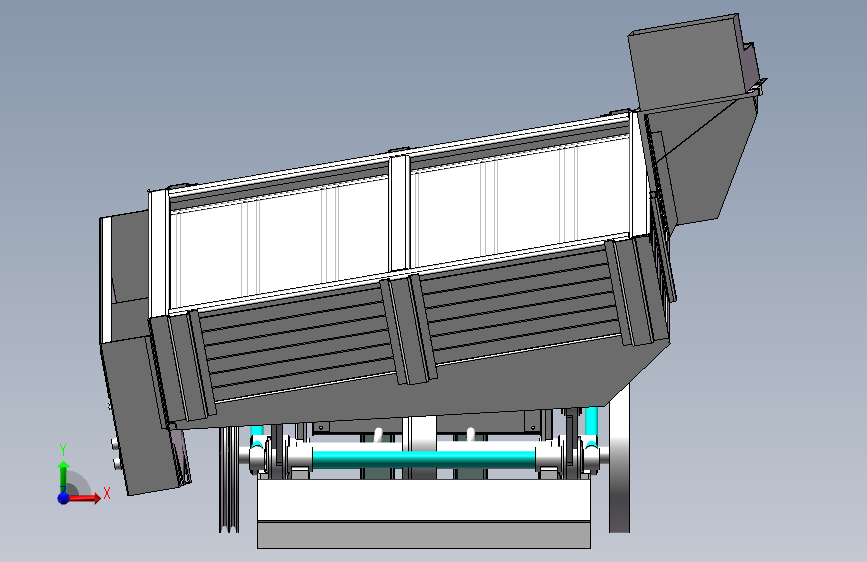Select the grey floor slab beneath the base frame

tap(424, 535)
